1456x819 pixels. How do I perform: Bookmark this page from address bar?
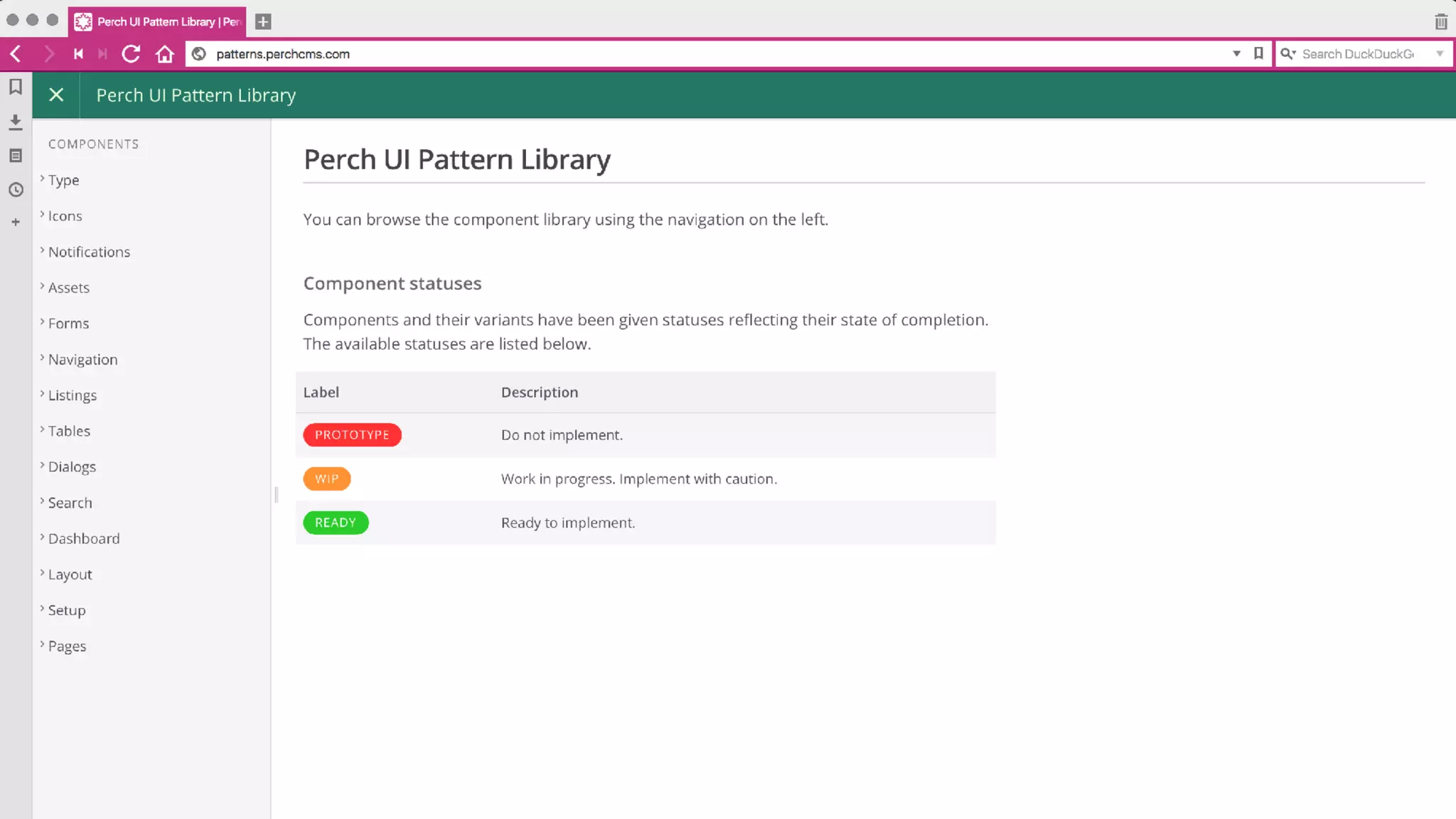(x=1258, y=54)
